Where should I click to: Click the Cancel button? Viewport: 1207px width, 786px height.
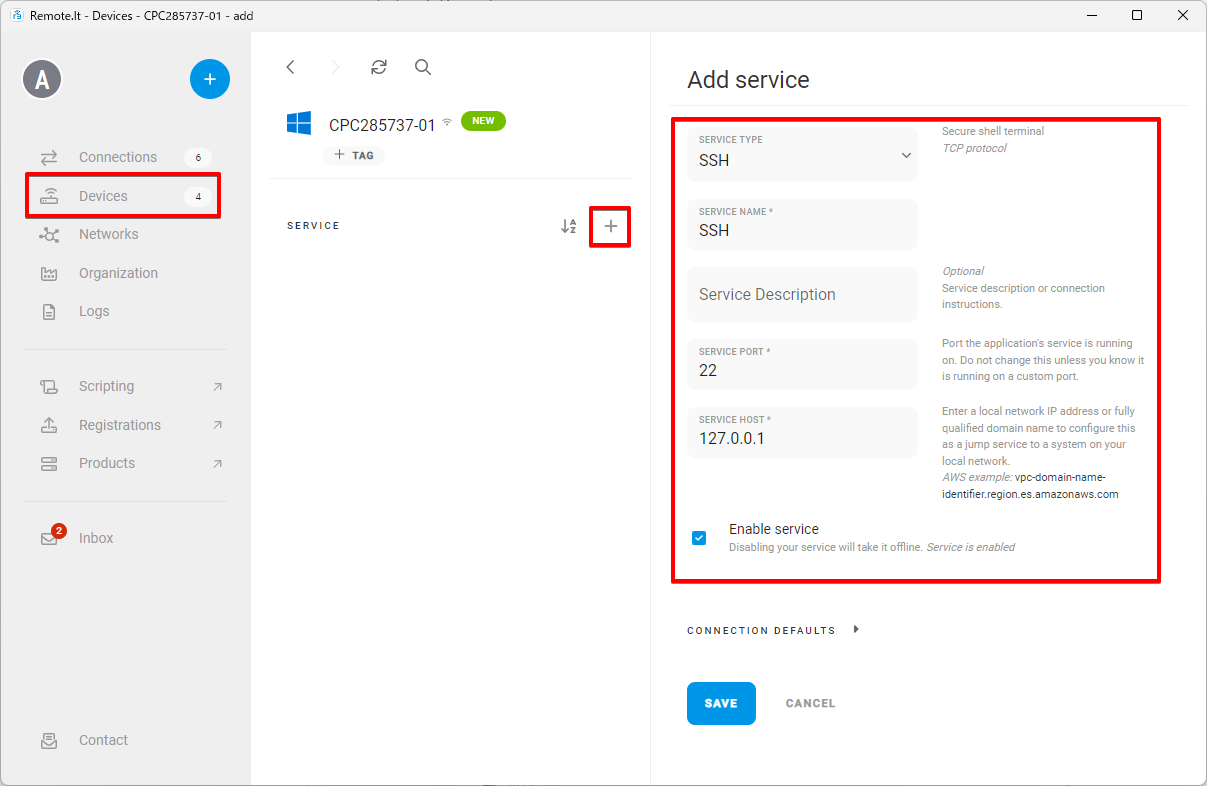[x=810, y=703]
